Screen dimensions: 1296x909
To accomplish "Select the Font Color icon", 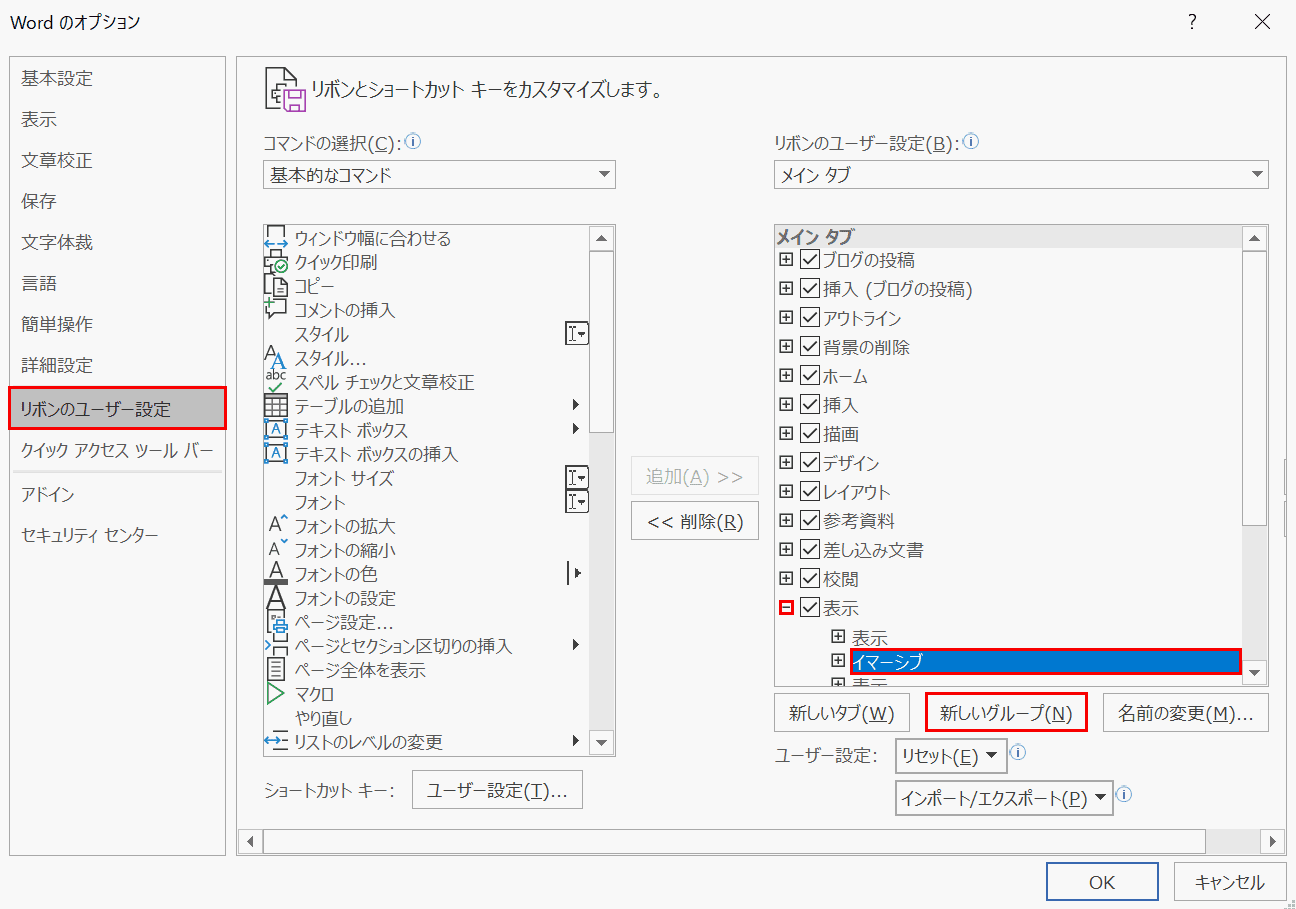I will pyautogui.click(x=275, y=574).
